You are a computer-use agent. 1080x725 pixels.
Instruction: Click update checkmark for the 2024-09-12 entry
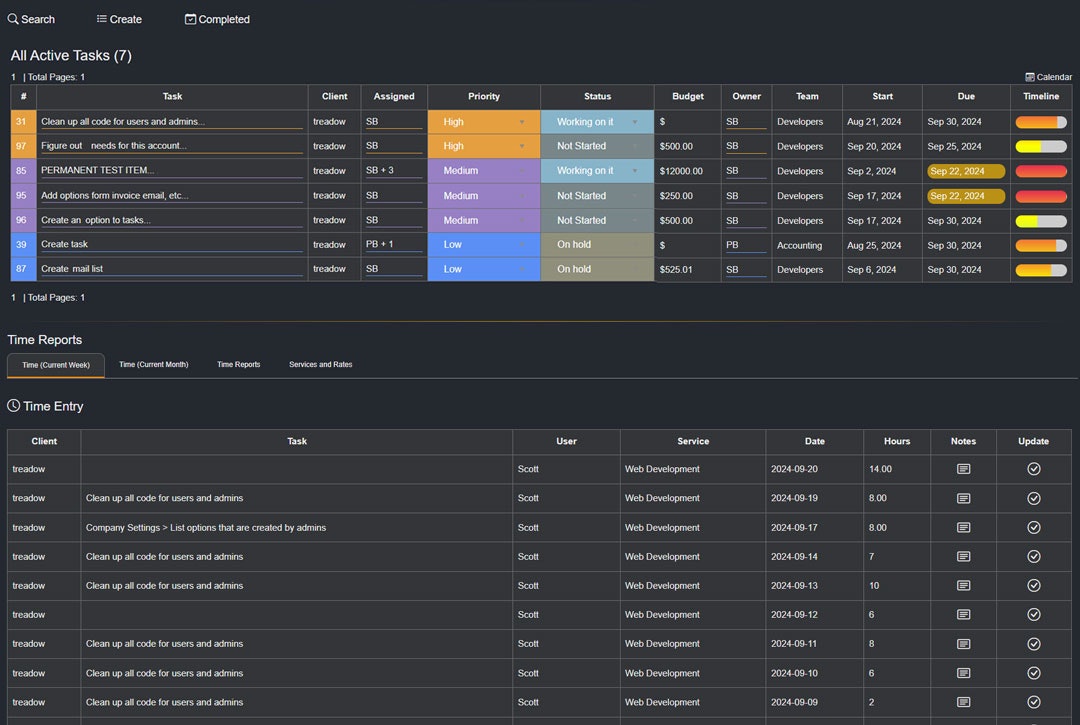(x=1034, y=614)
